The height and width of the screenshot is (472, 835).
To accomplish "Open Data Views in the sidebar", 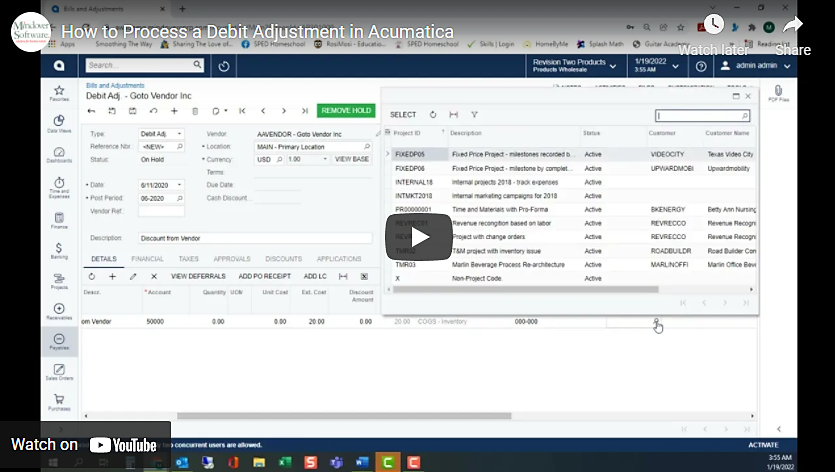I will 59,124.
